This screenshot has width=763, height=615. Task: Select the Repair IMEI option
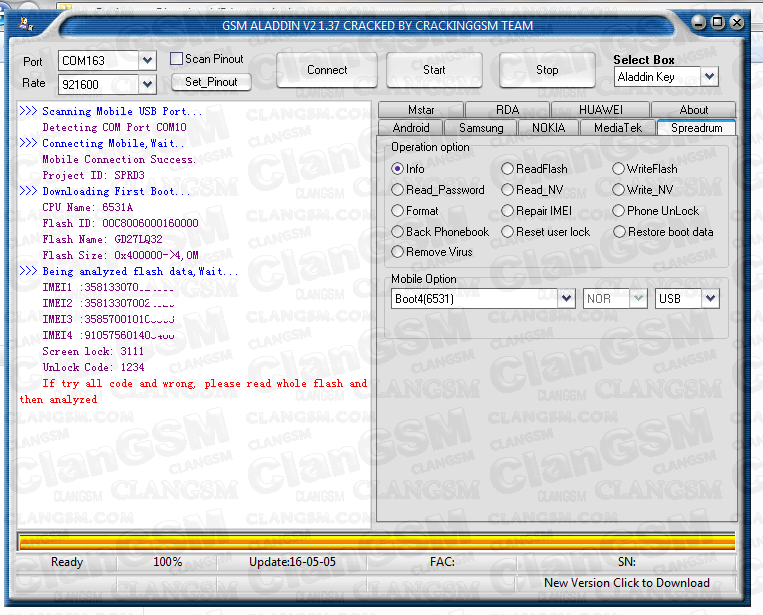pos(508,211)
